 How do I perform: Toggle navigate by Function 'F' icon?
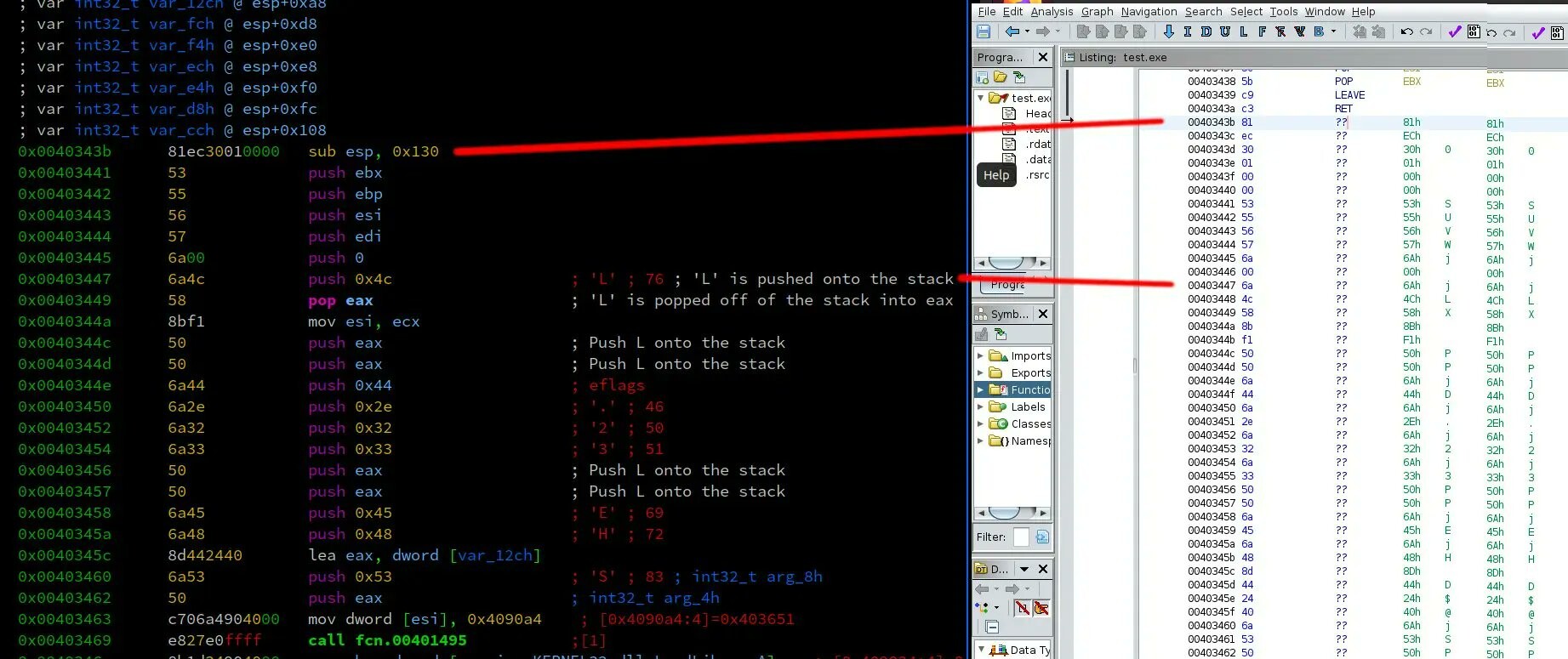1262,32
